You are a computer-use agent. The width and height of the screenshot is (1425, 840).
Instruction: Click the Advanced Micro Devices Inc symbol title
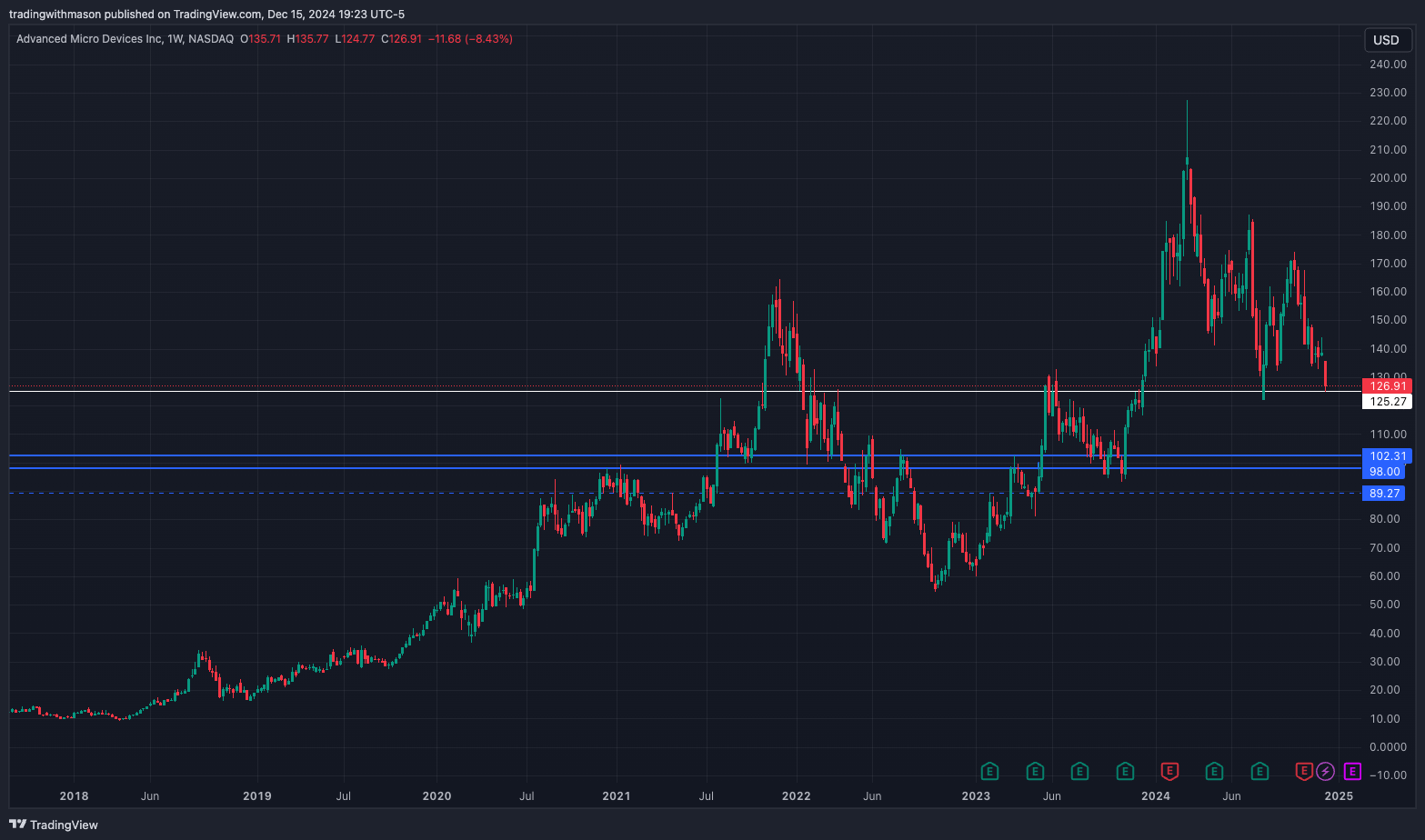[x=89, y=39]
